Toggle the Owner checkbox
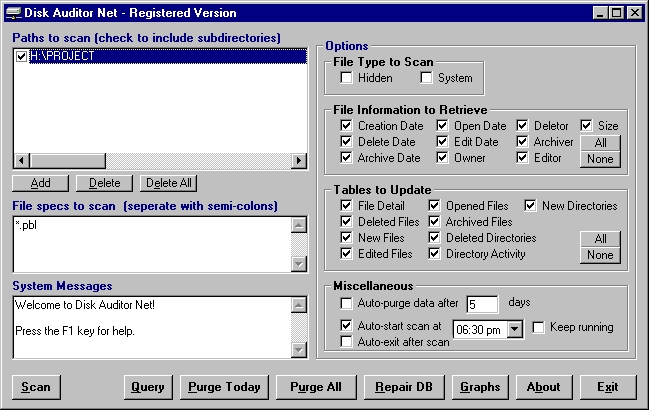 (x=442, y=158)
